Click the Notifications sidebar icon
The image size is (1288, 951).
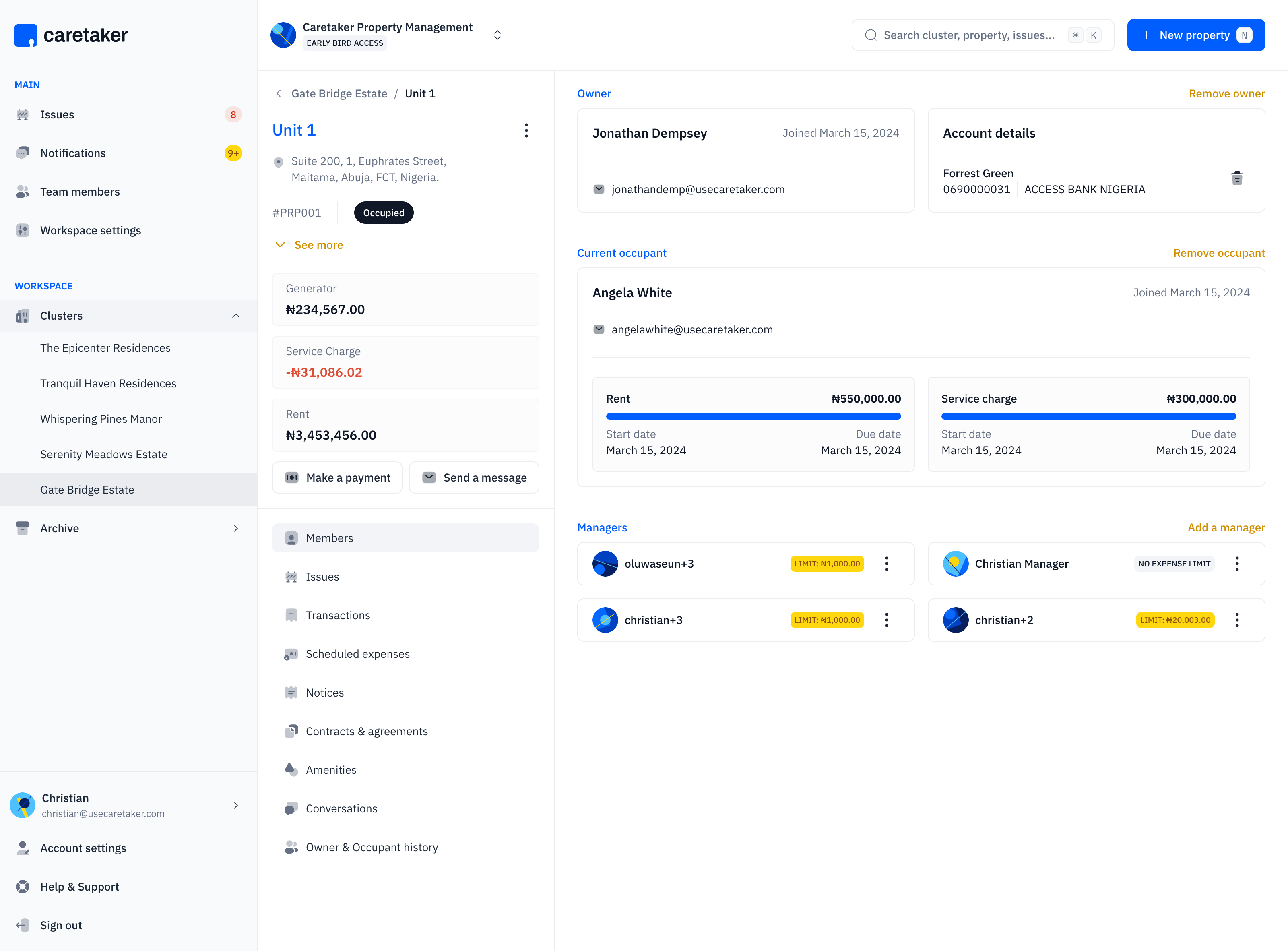pyautogui.click(x=22, y=152)
